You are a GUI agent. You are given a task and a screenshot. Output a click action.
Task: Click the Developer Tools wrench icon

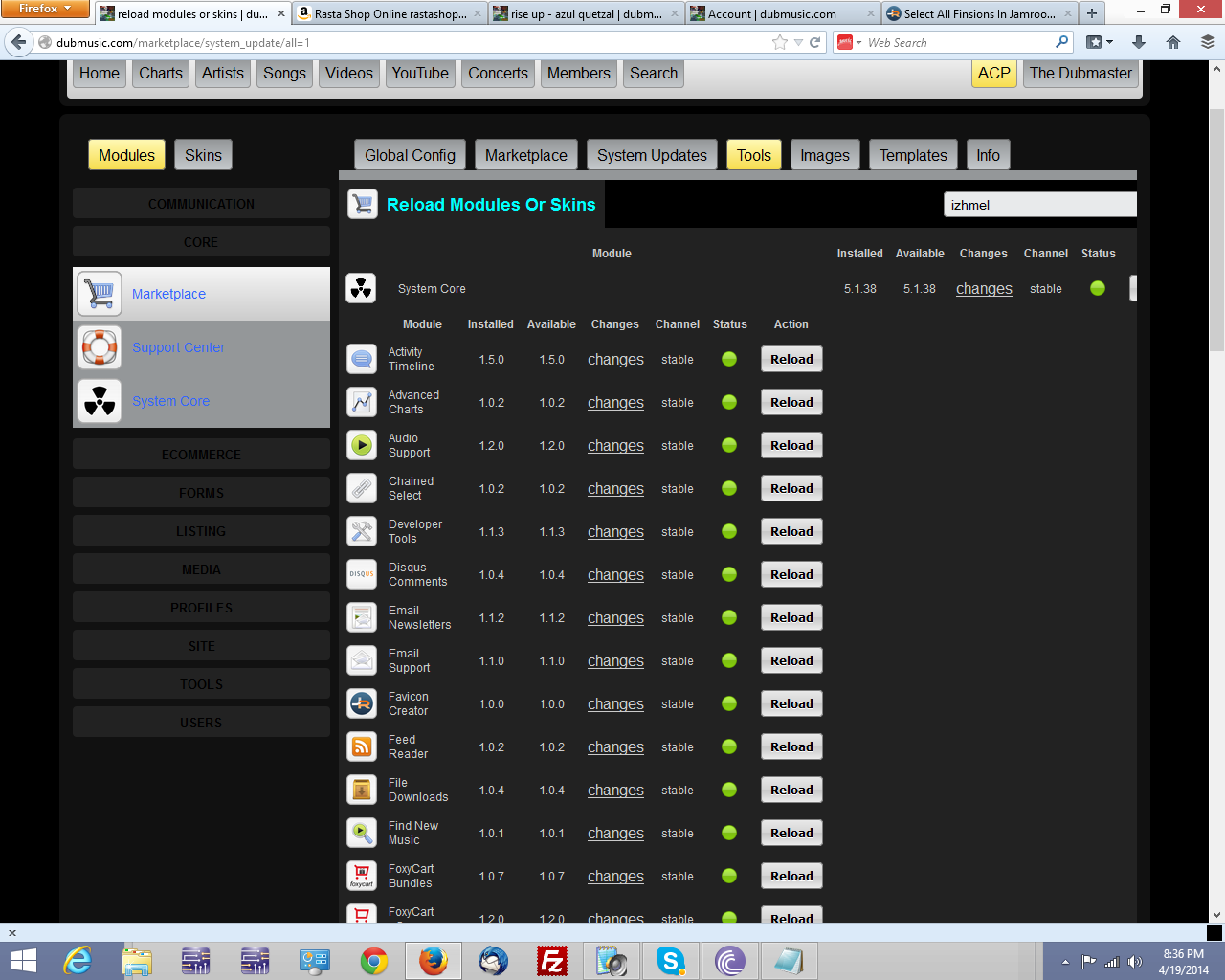[362, 531]
